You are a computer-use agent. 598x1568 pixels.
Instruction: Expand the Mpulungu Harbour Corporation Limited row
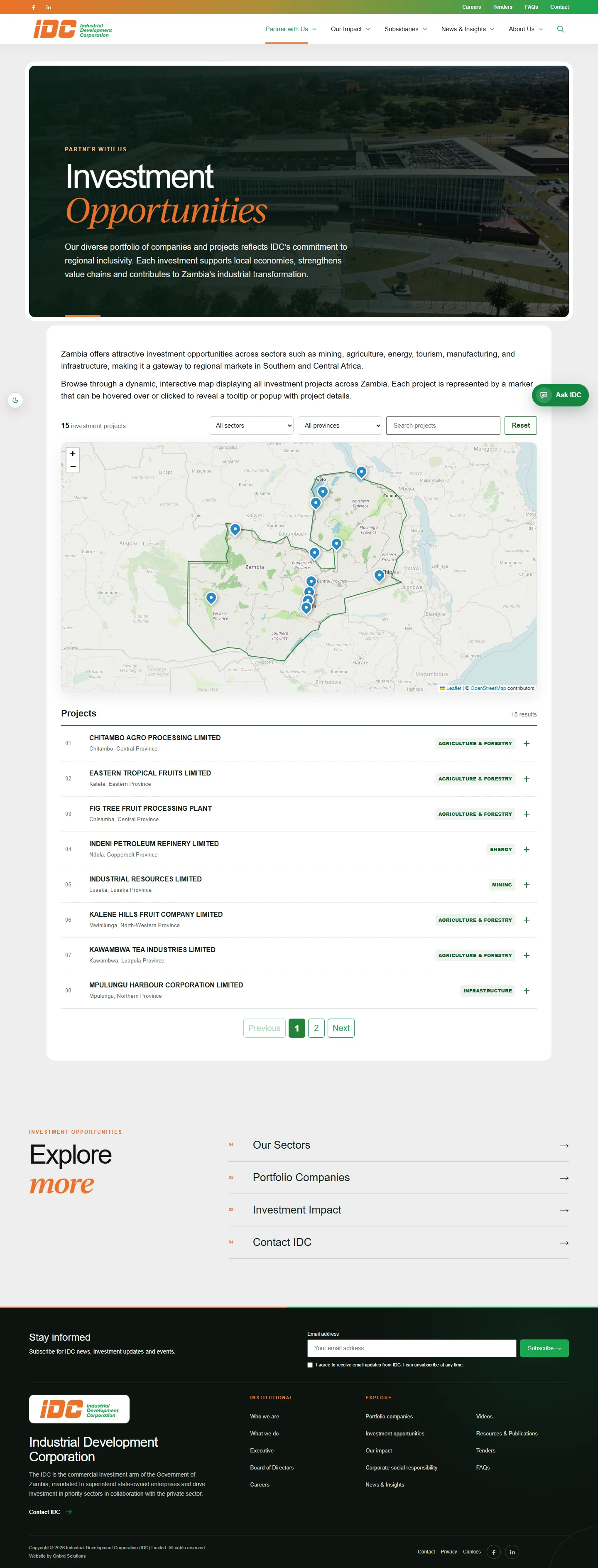pos(526,990)
